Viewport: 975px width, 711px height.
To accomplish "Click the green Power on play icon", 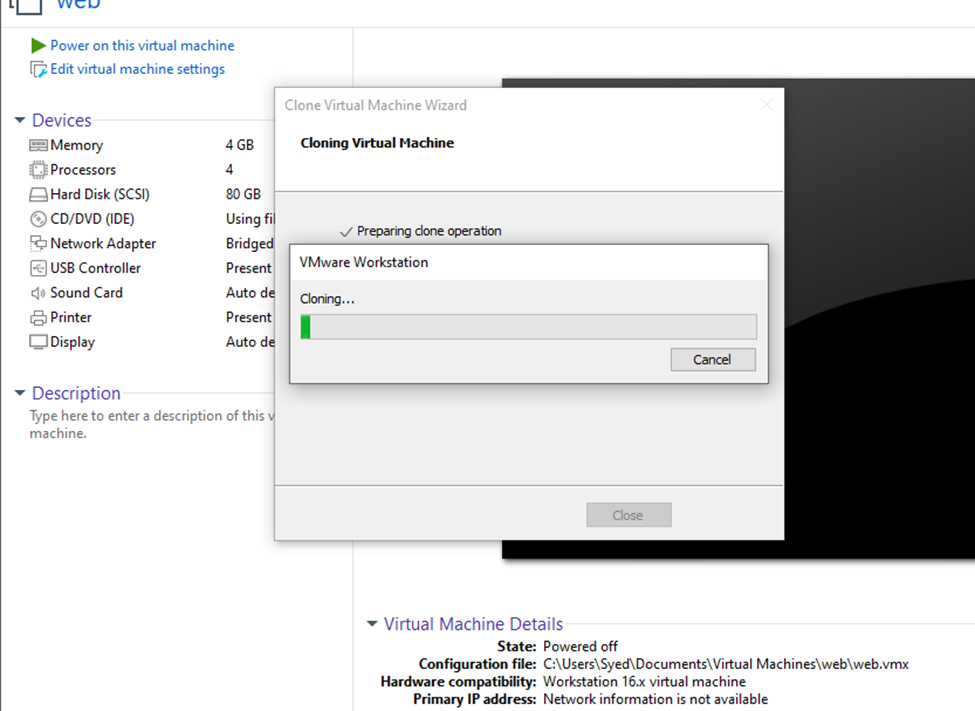I will pyautogui.click(x=38, y=45).
